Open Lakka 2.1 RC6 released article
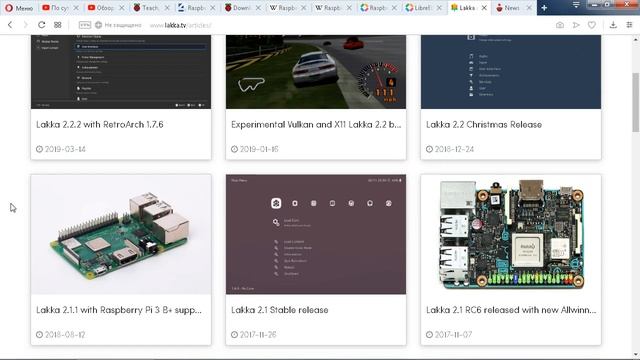 tap(511, 310)
